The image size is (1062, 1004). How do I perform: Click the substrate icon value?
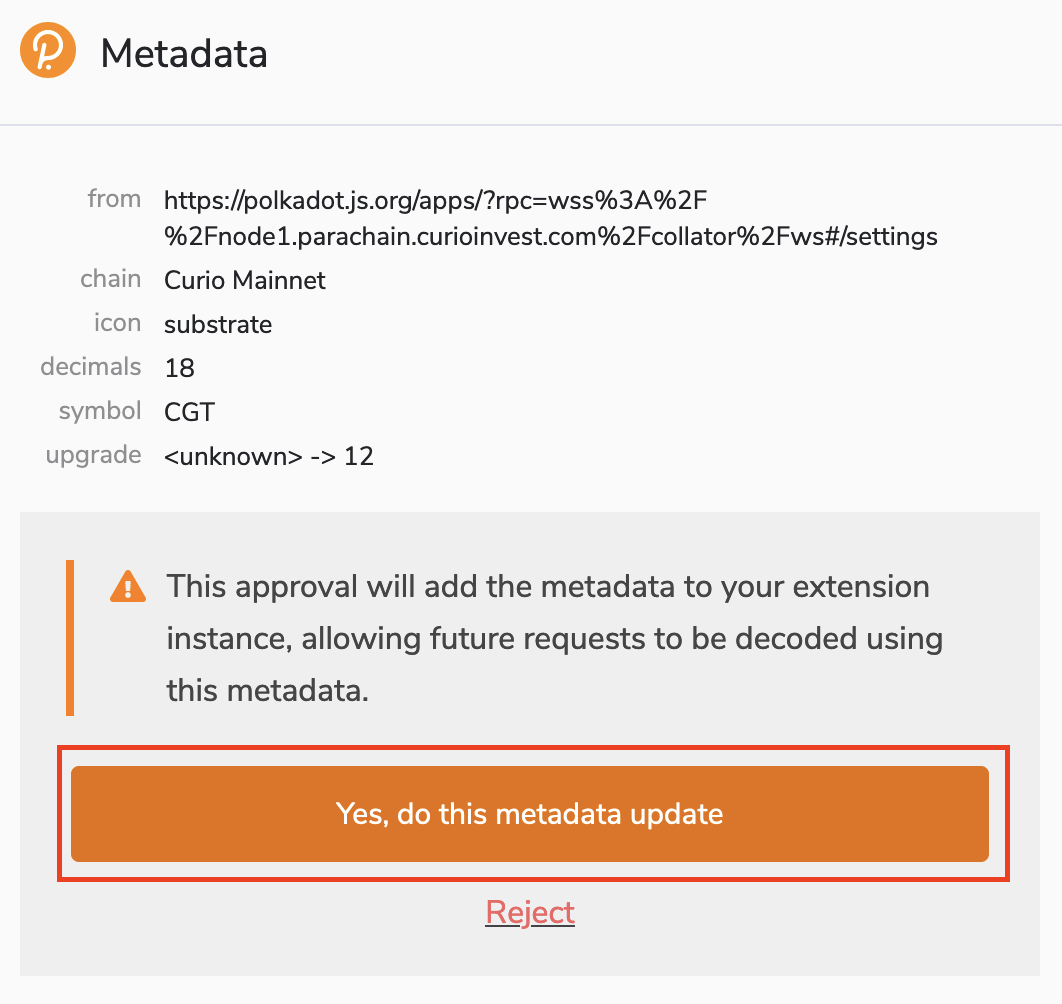click(x=218, y=325)
